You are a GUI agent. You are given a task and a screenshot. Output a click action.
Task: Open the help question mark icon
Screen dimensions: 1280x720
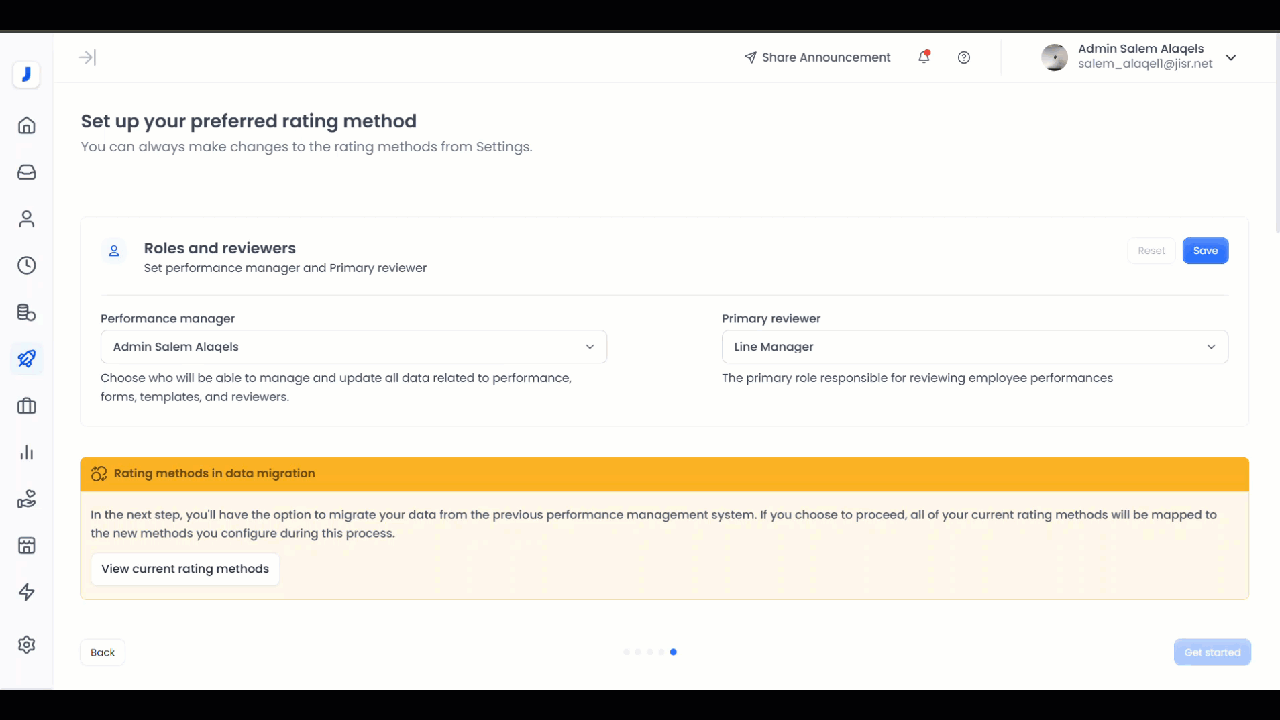[964, 57]
